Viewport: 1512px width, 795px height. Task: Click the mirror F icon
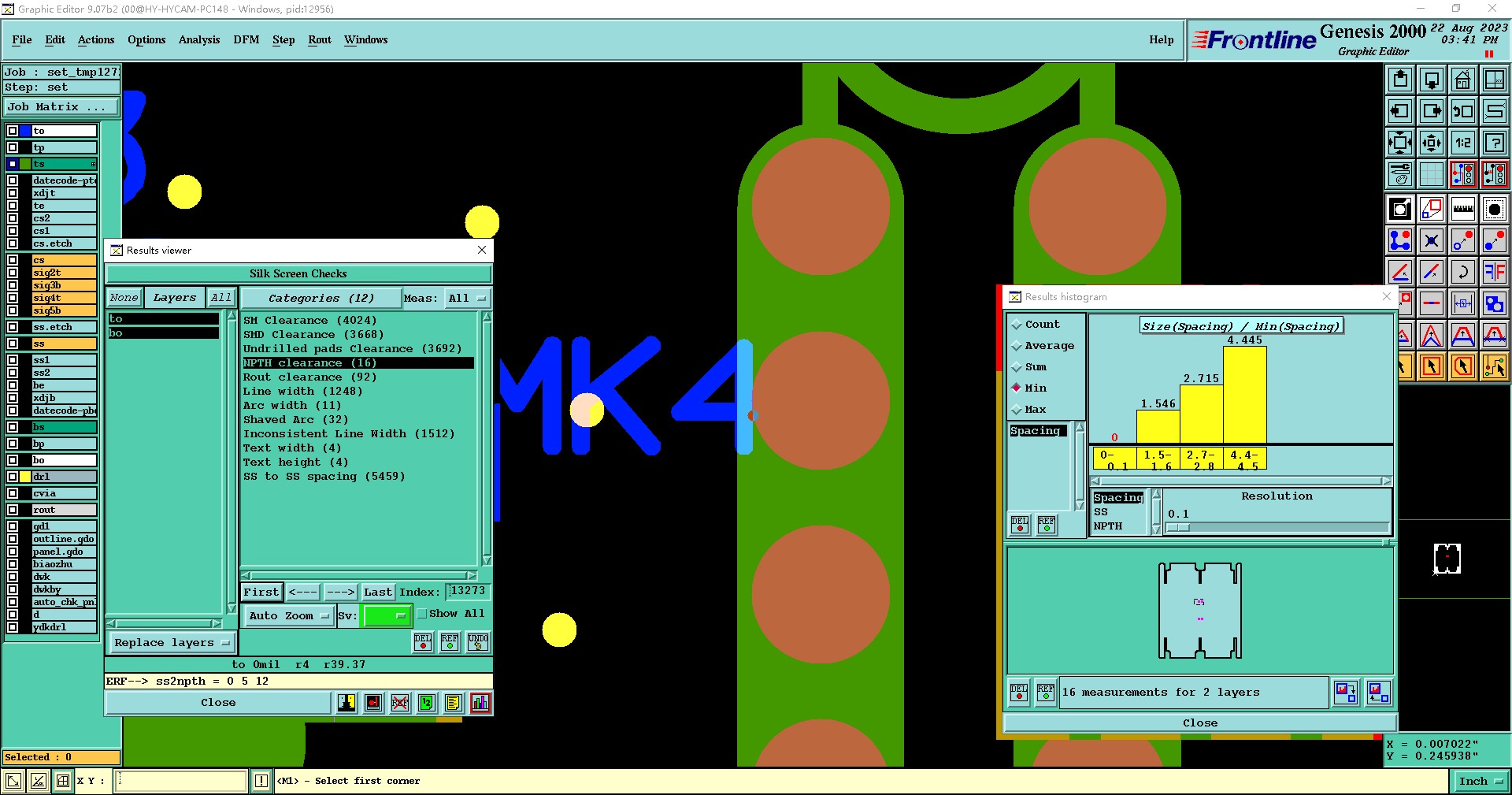click(1494, 272)
